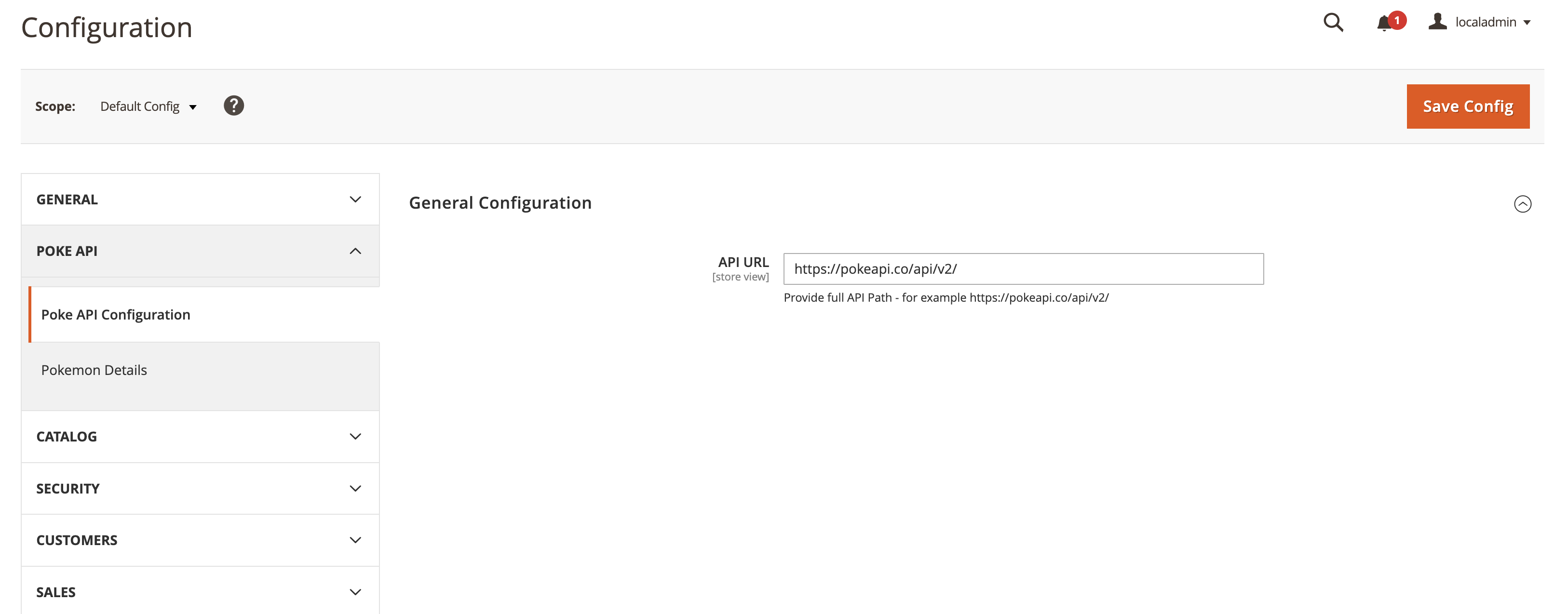
Task: Click the Save Config button
Action: click(1468, 106)
